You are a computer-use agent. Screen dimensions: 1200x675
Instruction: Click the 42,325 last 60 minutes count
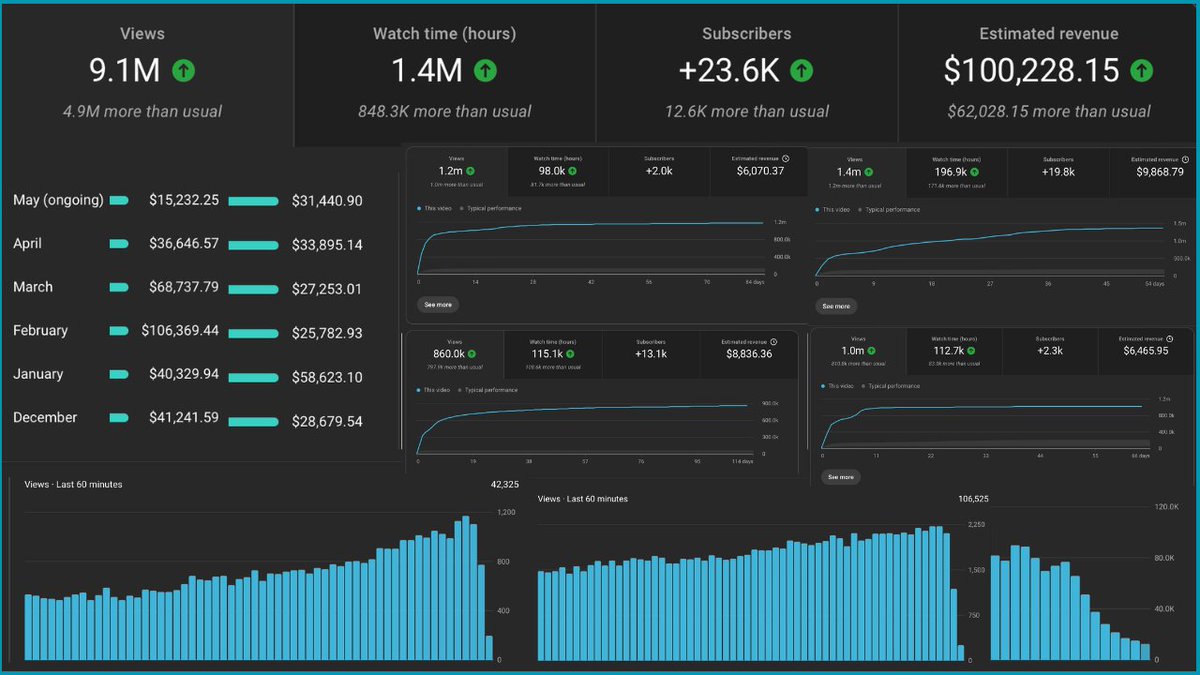505,485
